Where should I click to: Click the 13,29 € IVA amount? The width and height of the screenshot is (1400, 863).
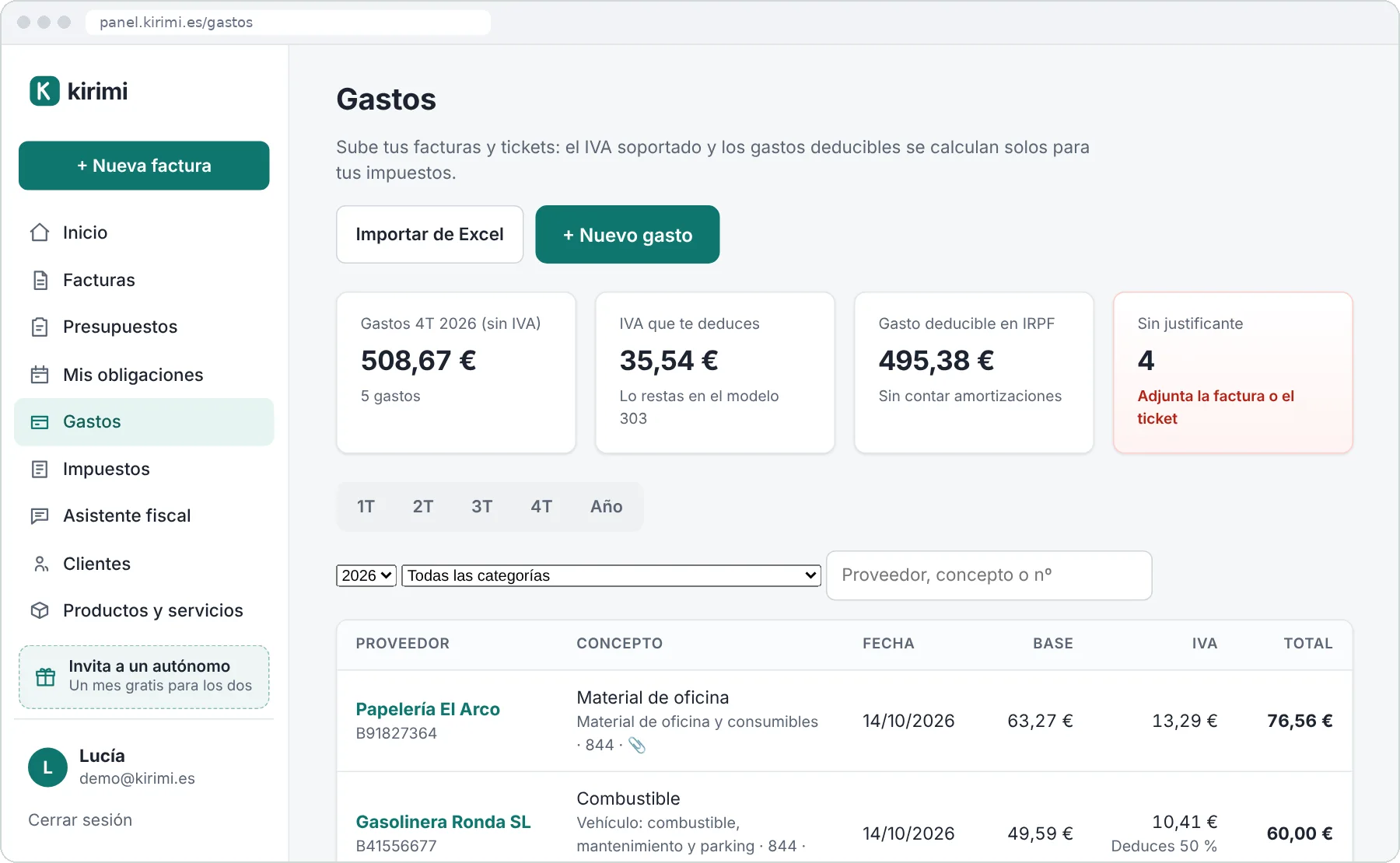[x=1185, y=721]
